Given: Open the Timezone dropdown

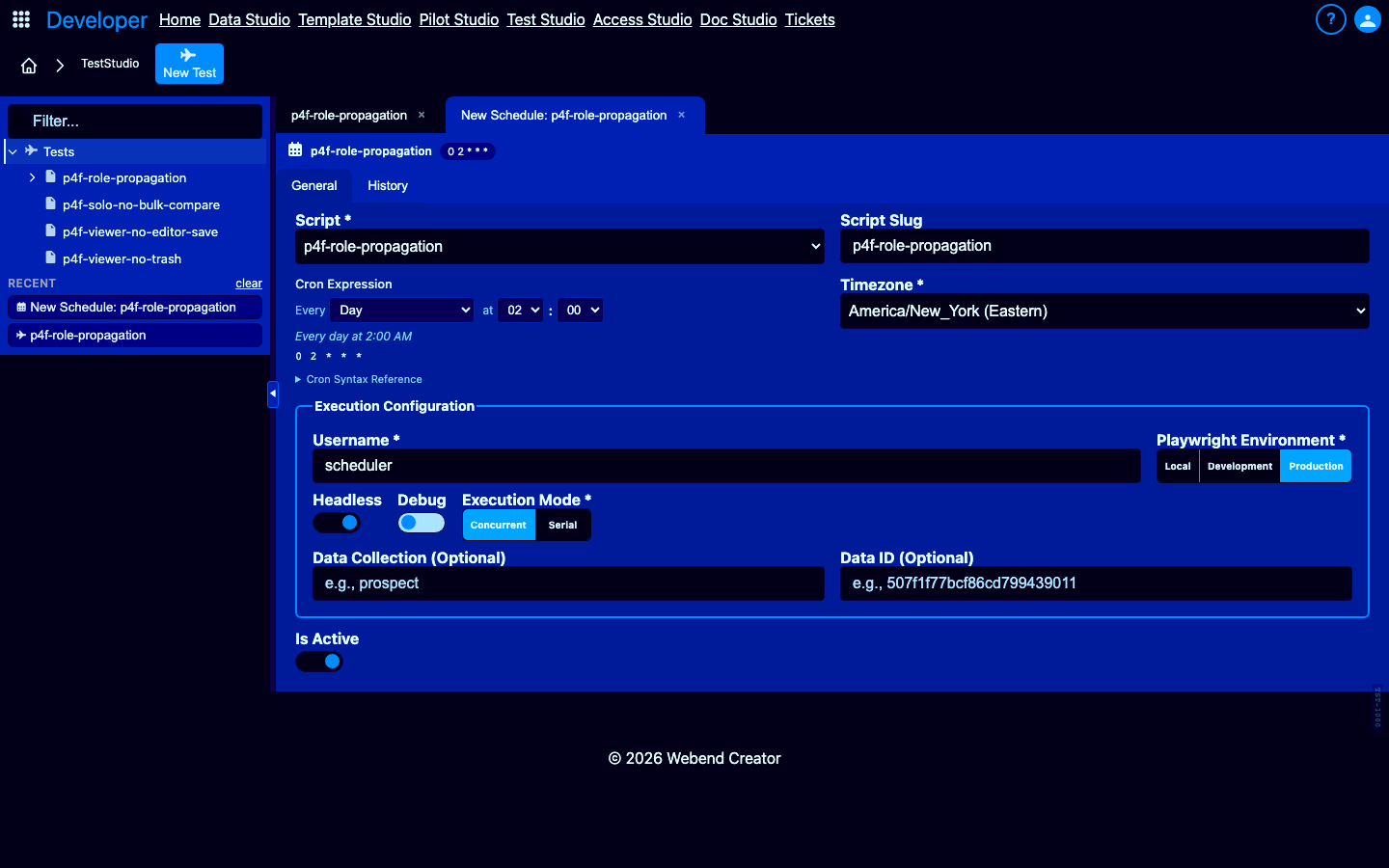Looking at the screenshot, I should coord(1104,311).
